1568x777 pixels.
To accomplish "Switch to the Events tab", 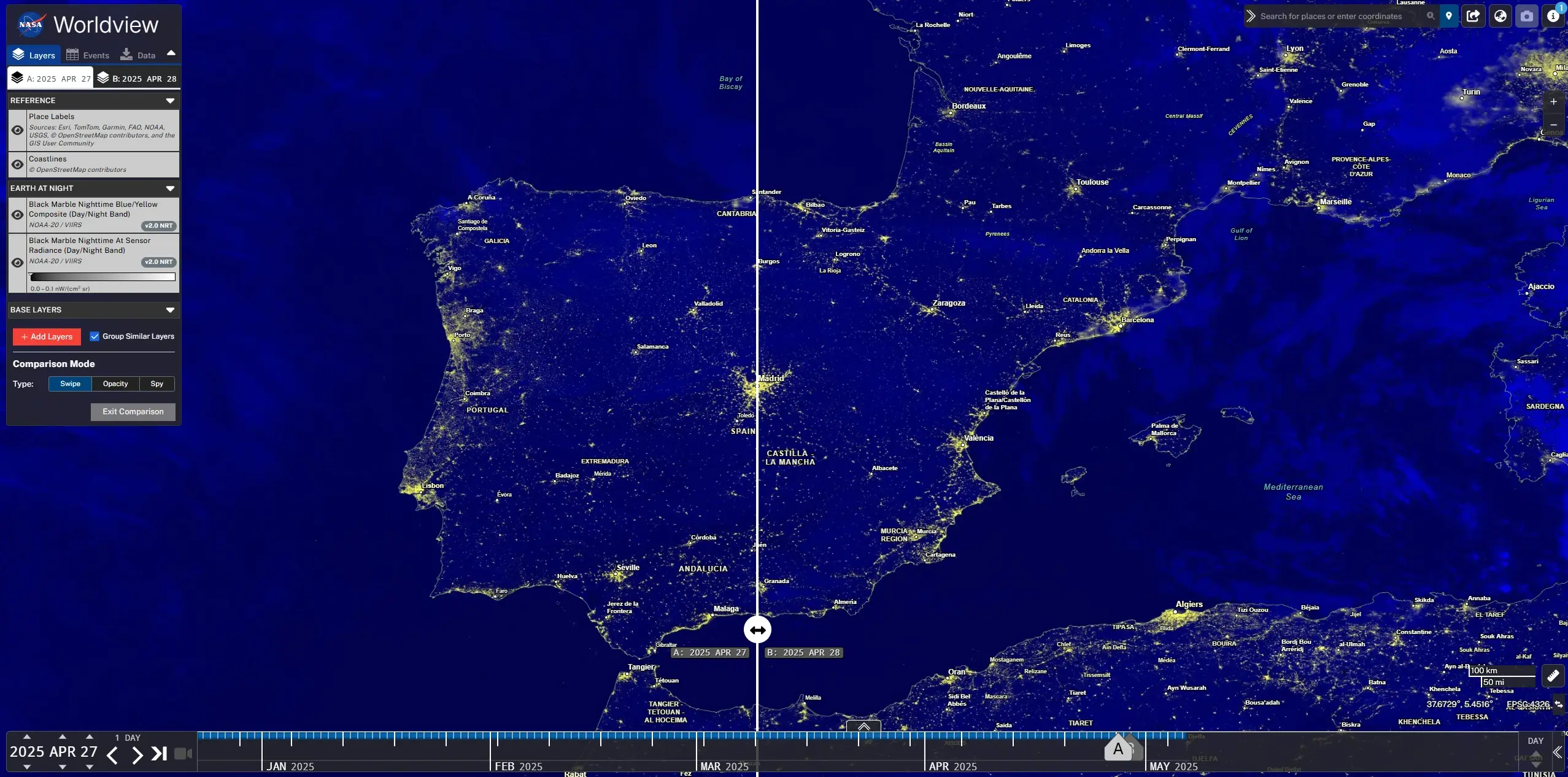I will click(x=88, y=55).
